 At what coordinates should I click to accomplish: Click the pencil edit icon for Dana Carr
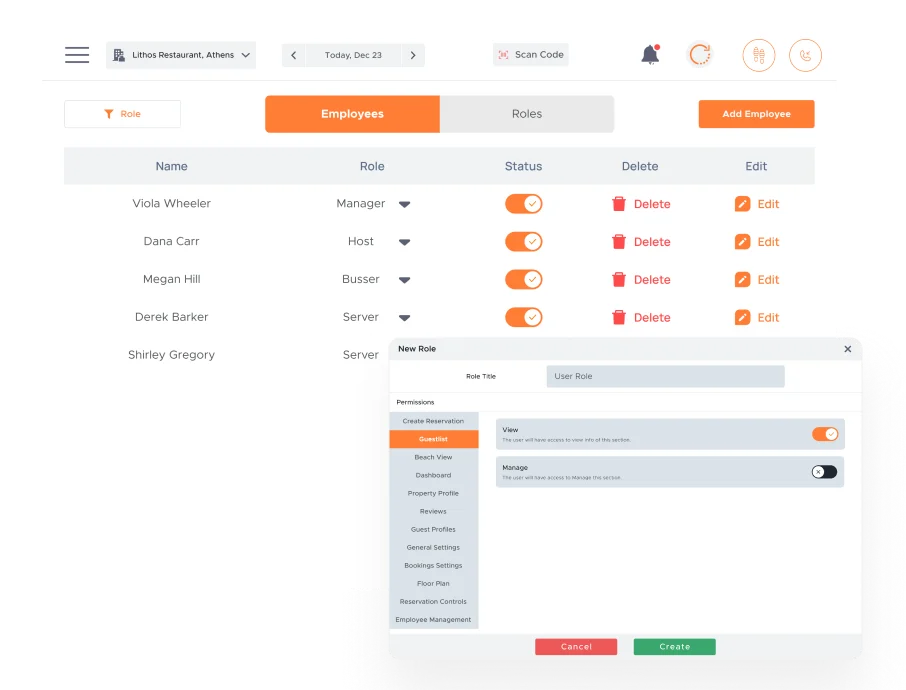(x=742, y=242)
